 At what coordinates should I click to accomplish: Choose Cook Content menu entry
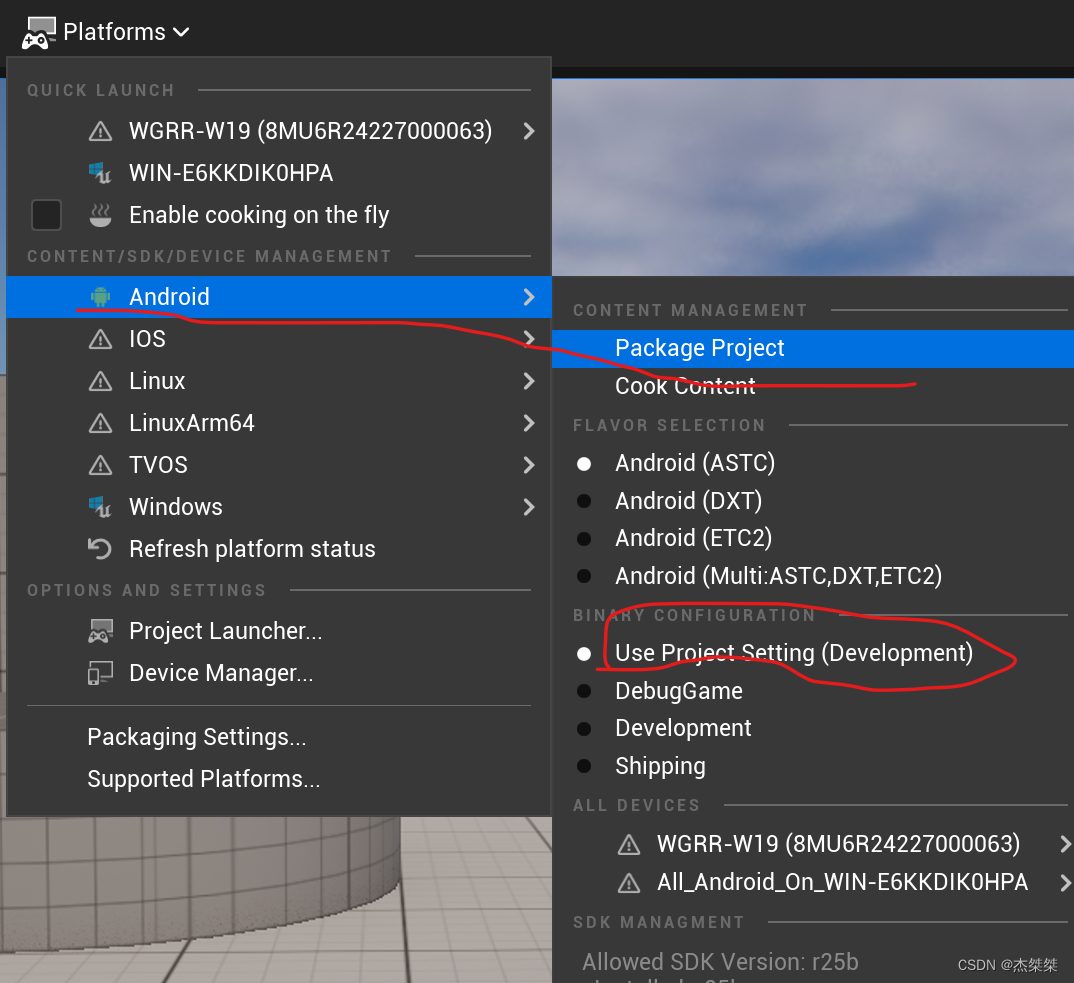click(812, 386)
